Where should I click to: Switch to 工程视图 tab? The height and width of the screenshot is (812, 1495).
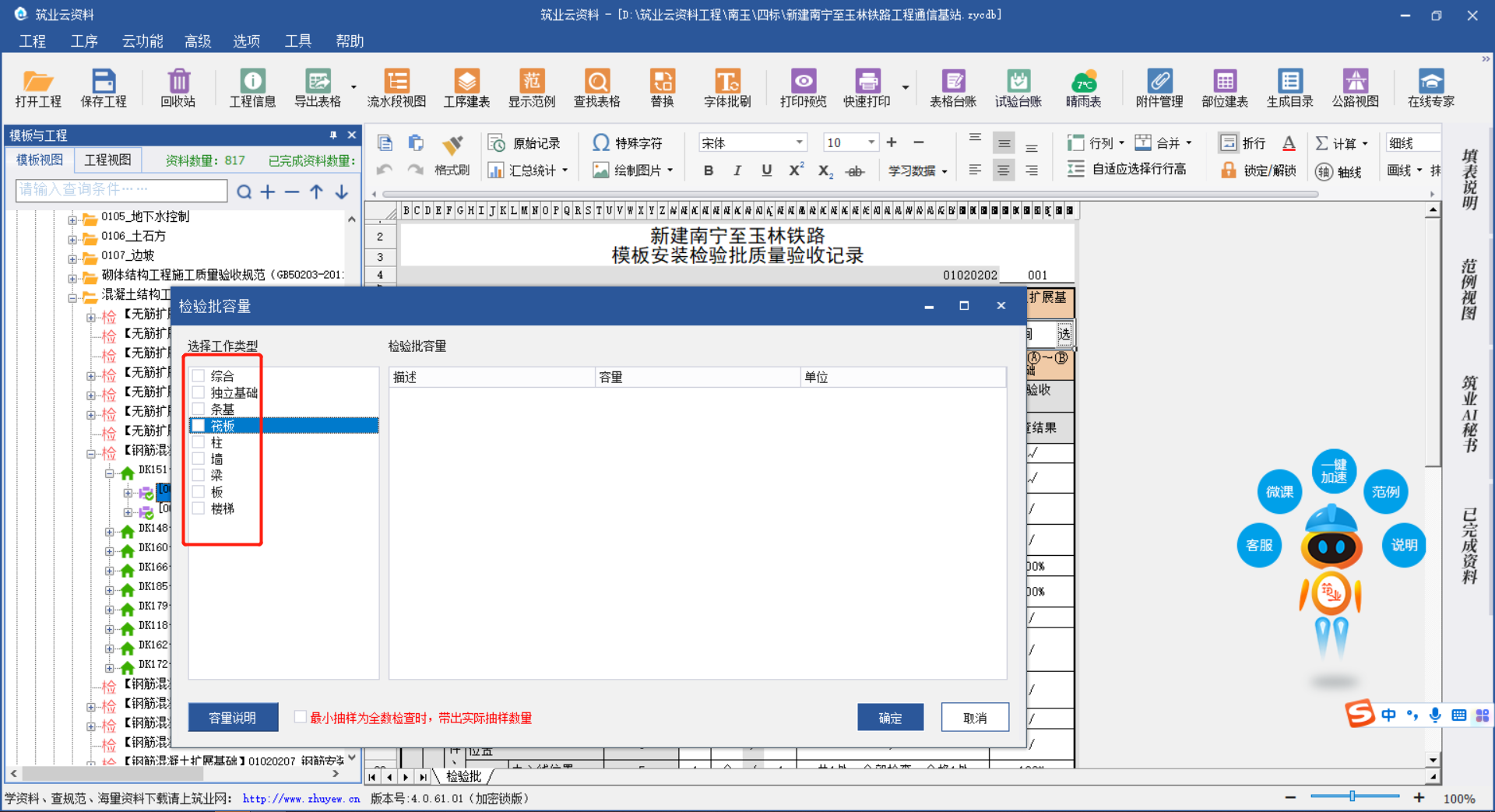[x=107, y=160]
